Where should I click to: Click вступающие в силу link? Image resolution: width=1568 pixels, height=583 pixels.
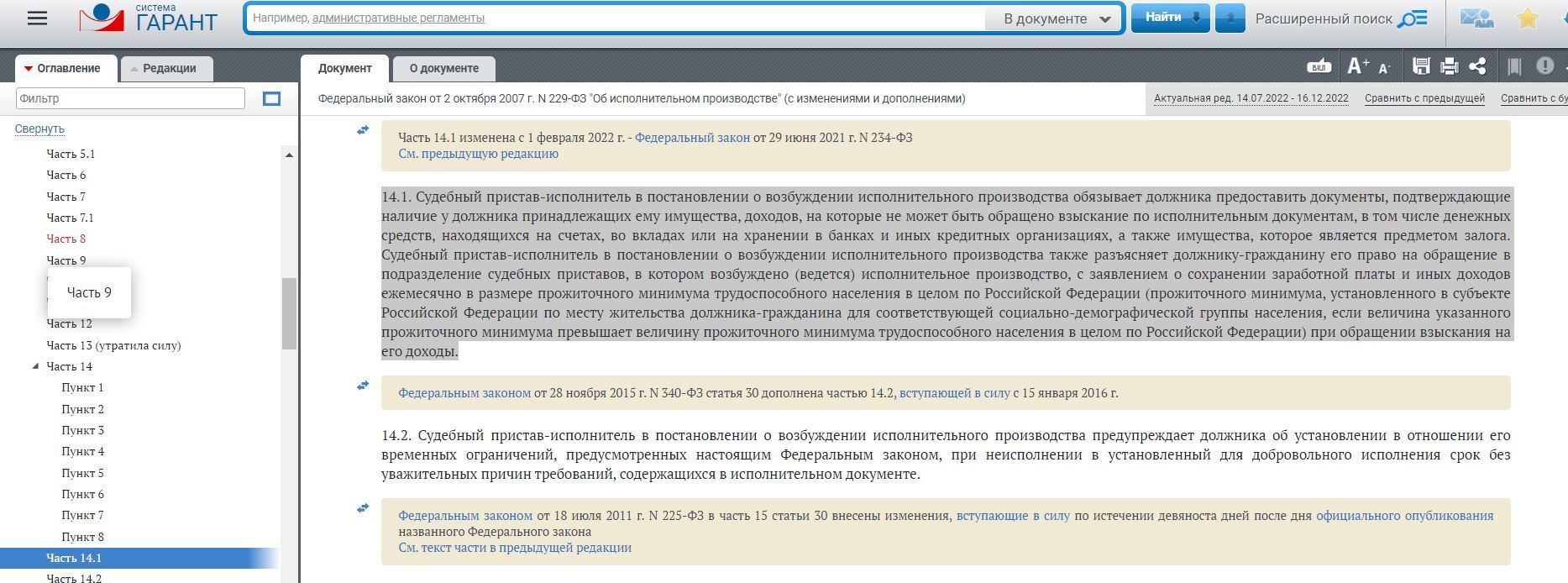[1013, 516]
